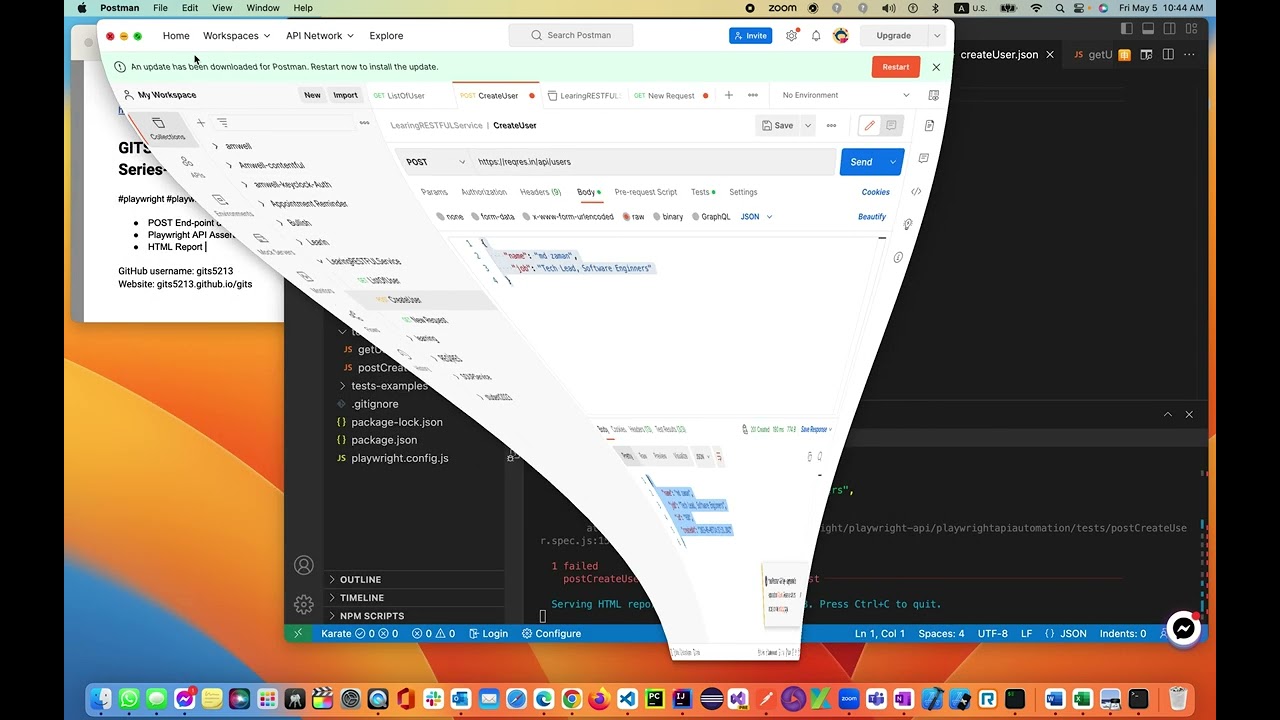Open the code snippet icon in right sidebar
This screenshot has height=720, width=1280.
click(x=916, y=192)
